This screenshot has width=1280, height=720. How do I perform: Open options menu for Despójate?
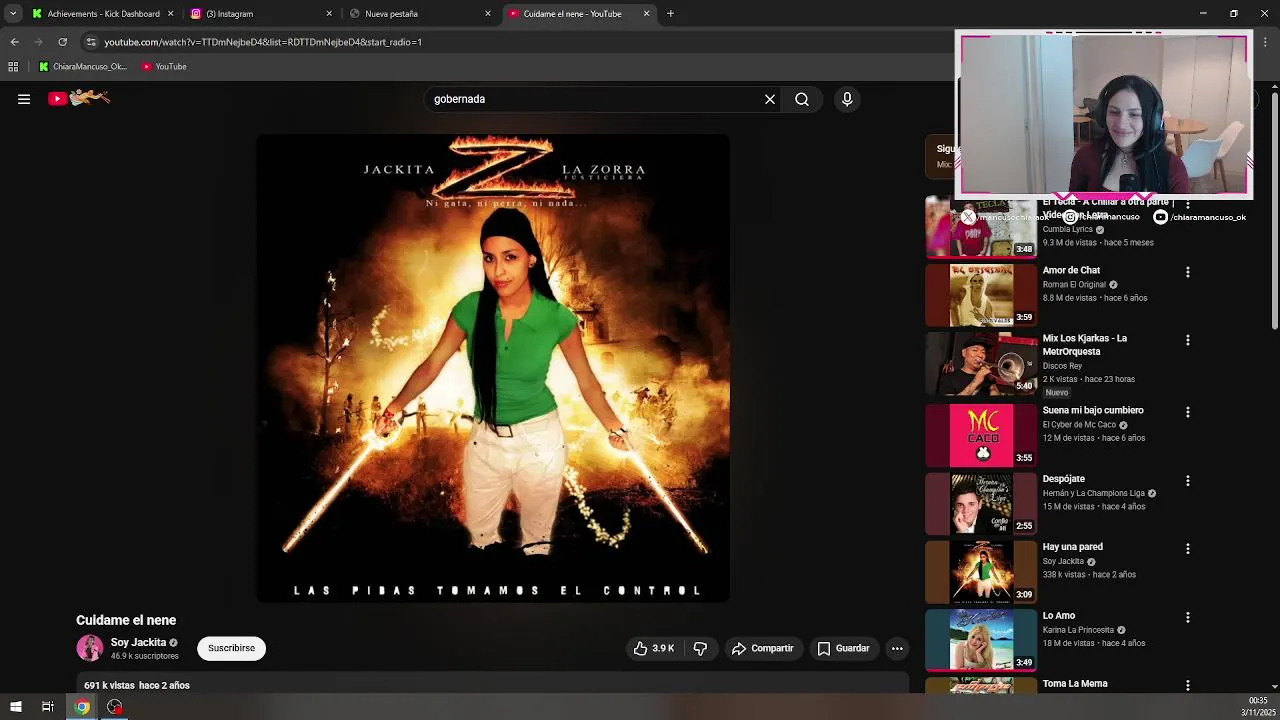(x=1187, y=481)
